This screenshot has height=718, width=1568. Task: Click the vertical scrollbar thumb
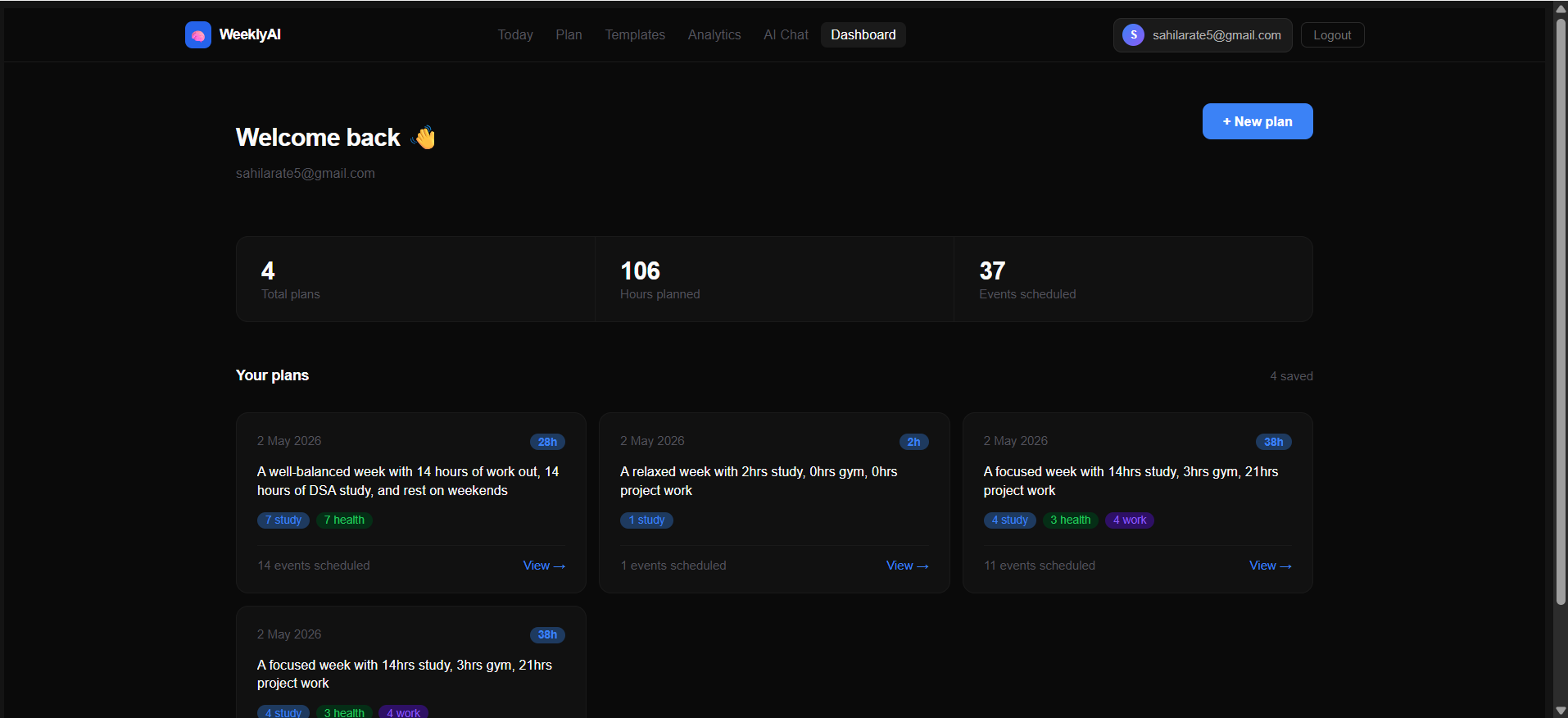(x=1561, y=311)
